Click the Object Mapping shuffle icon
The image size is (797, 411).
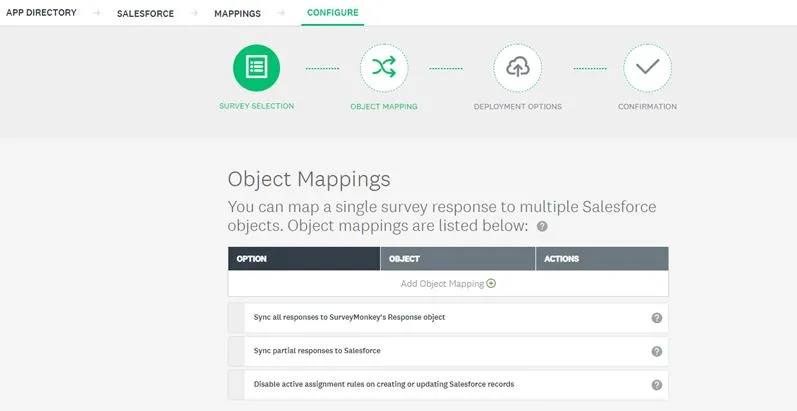(384, 68)
